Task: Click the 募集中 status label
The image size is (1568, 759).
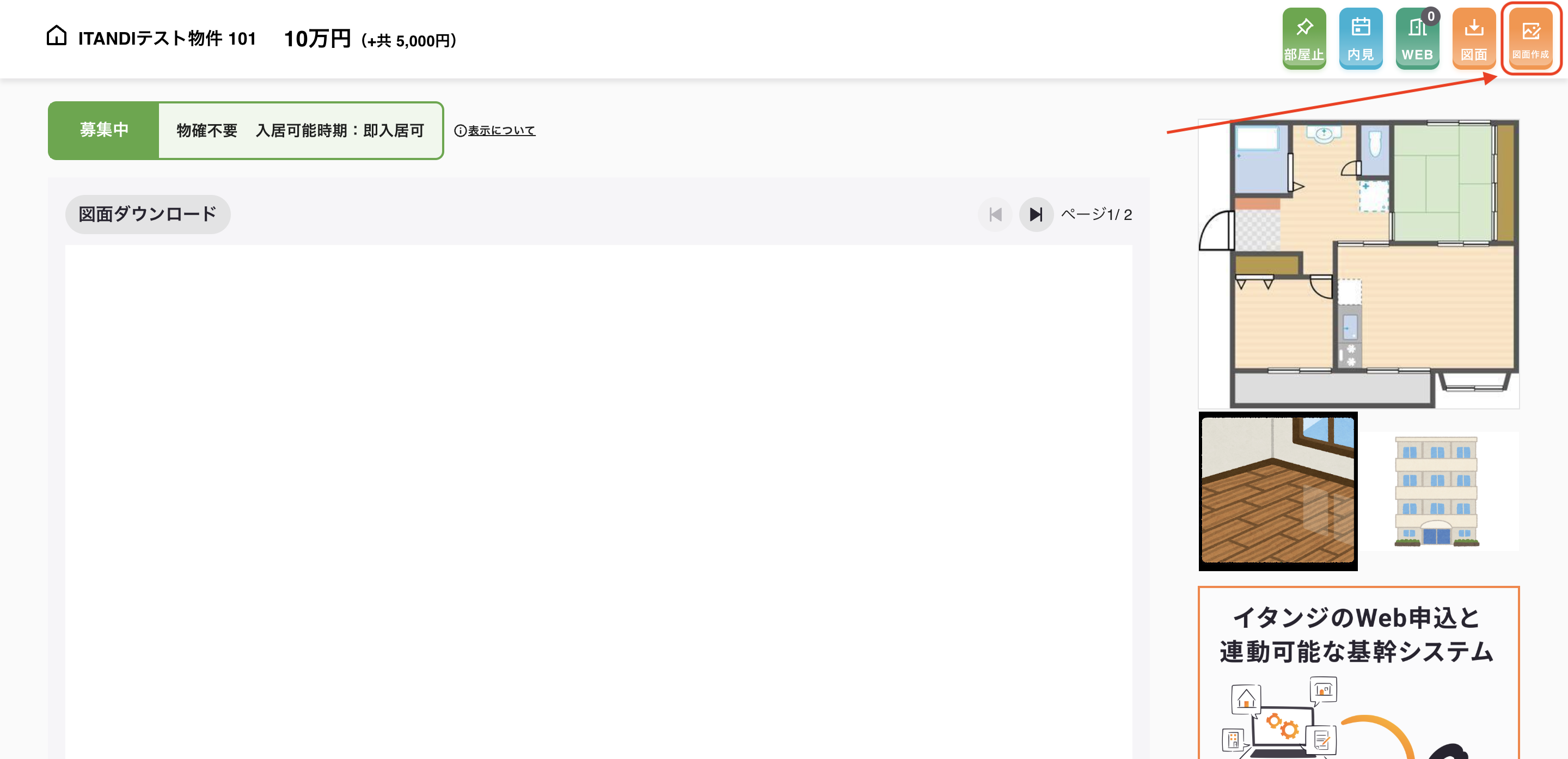Action: pyautogui.click(x=104, y=130)
